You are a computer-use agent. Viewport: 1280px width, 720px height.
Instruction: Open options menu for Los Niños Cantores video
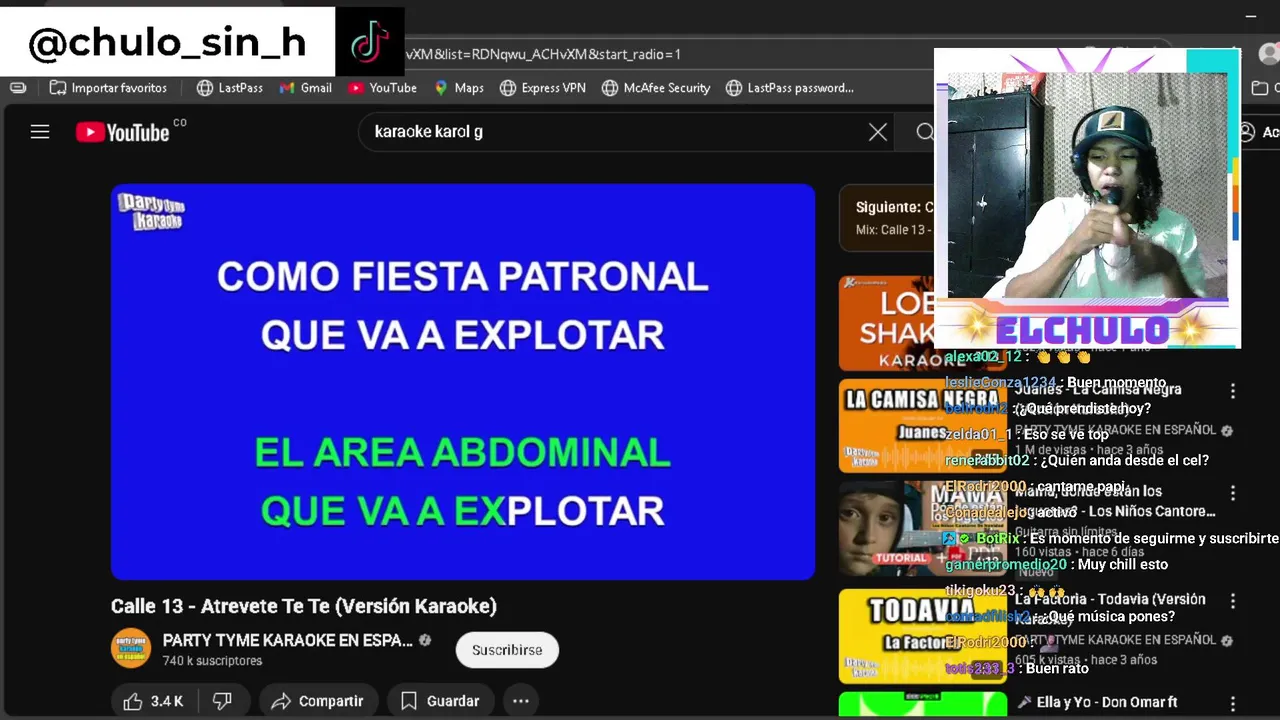coord(1233,493)
